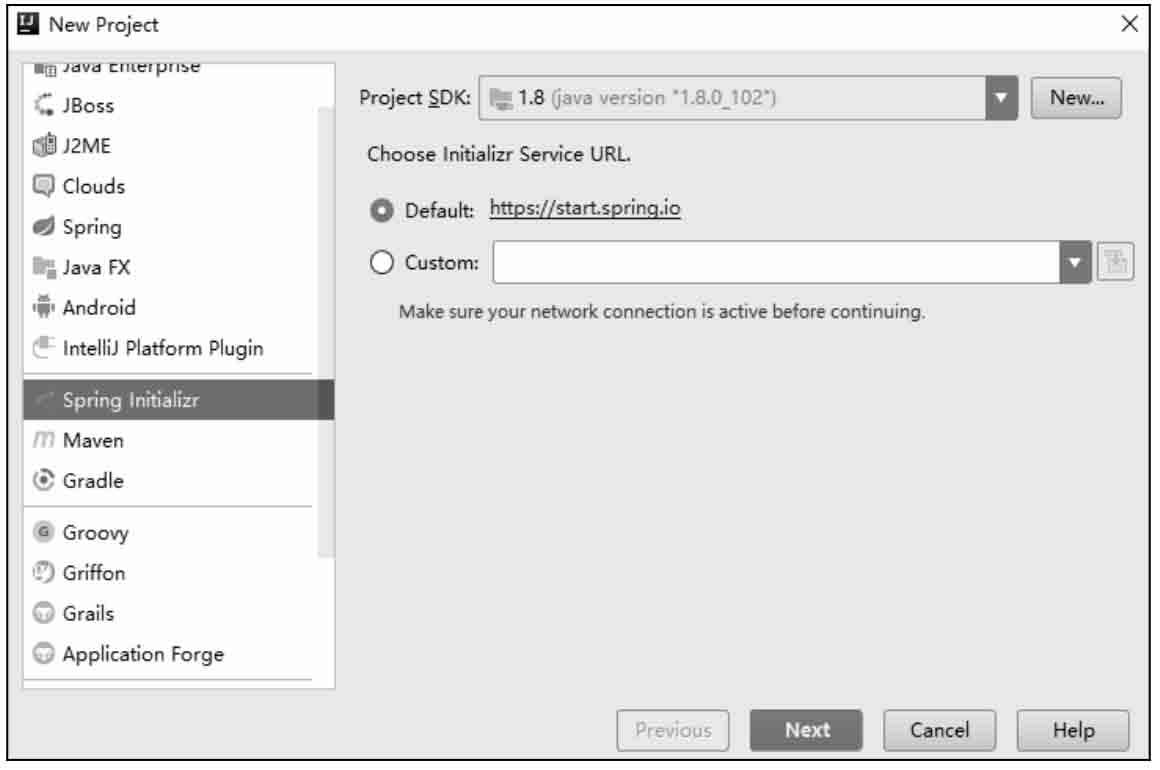
Task: Open the Project SDK dropdown
Action: 1002,98
